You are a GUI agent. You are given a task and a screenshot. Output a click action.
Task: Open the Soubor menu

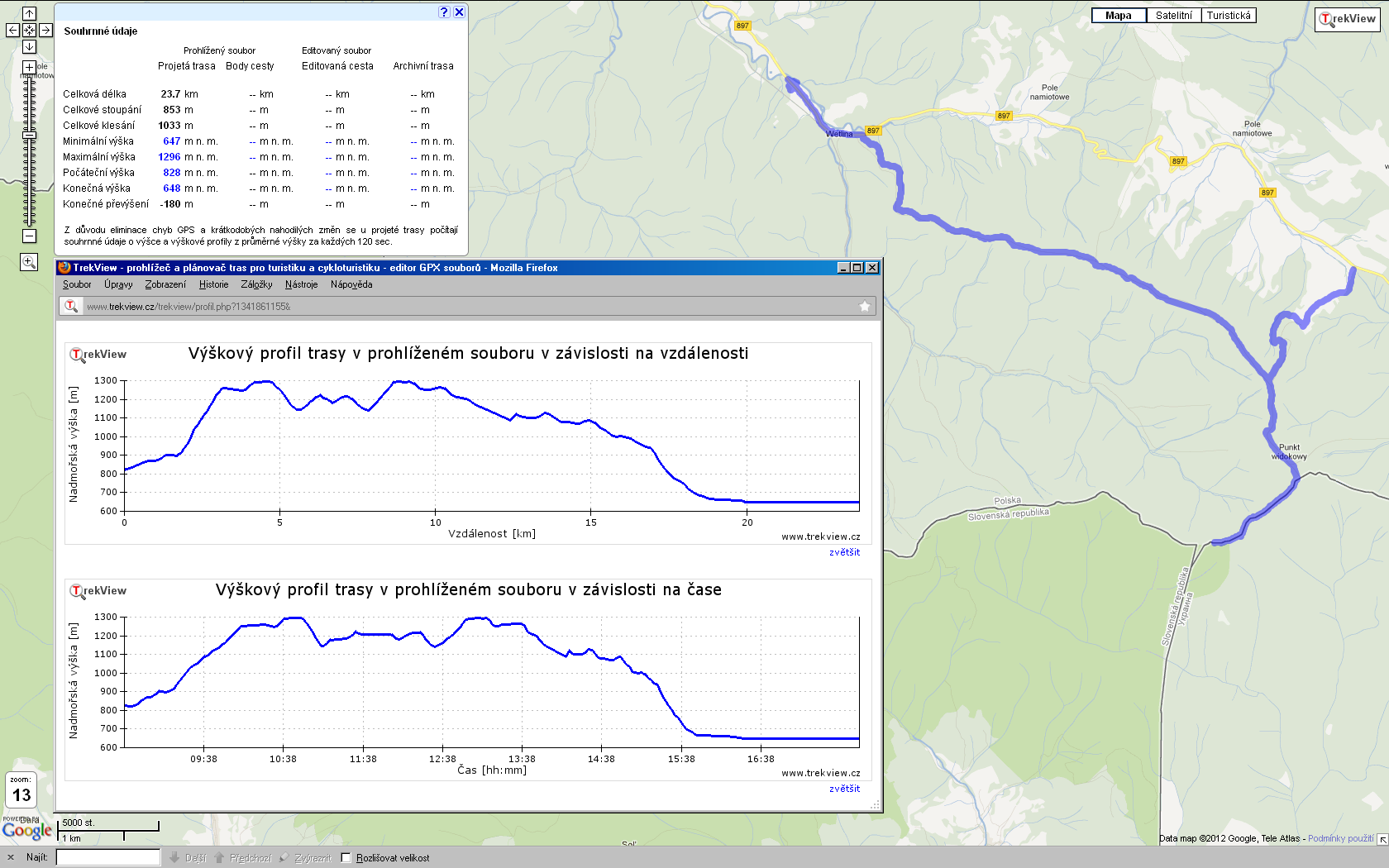click(77, 284)
